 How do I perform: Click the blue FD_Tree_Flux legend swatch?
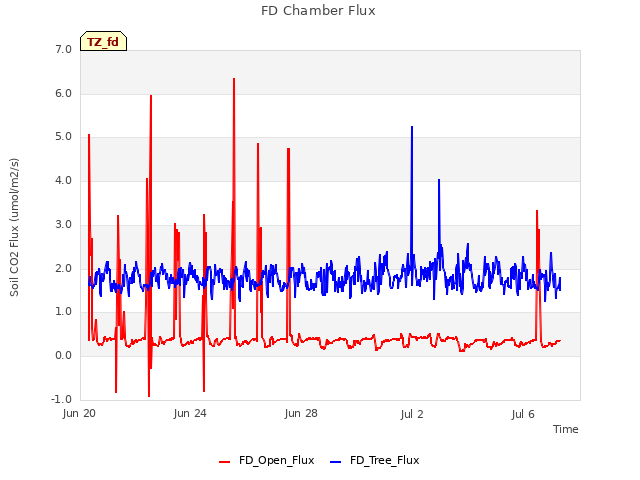tap(335, 462)
